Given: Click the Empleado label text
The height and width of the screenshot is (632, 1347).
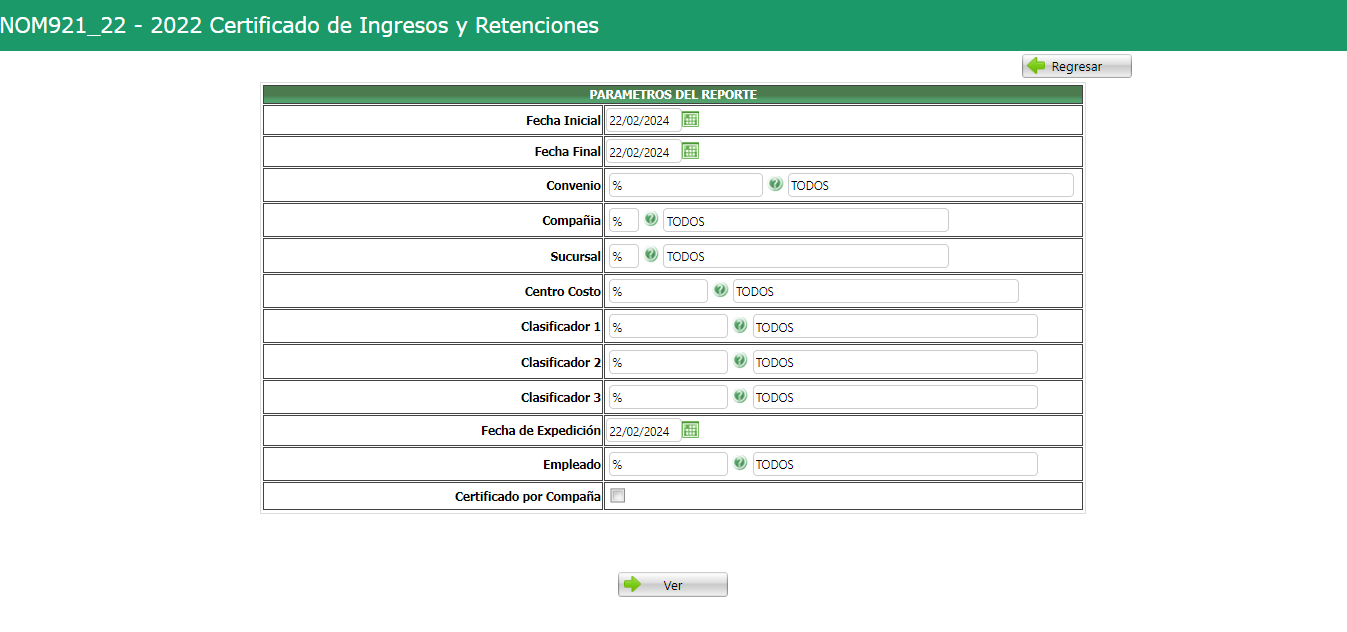Looking at the screenshot, I should coord(572,464).
